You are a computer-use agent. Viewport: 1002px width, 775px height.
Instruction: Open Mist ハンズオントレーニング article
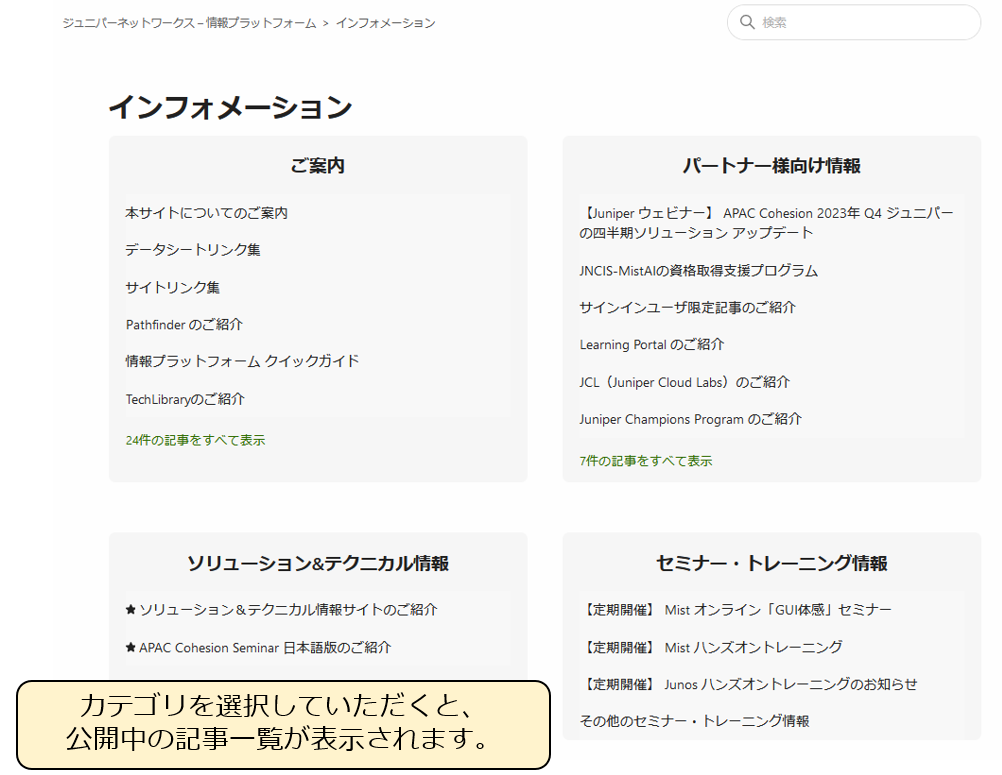[711, 648]
